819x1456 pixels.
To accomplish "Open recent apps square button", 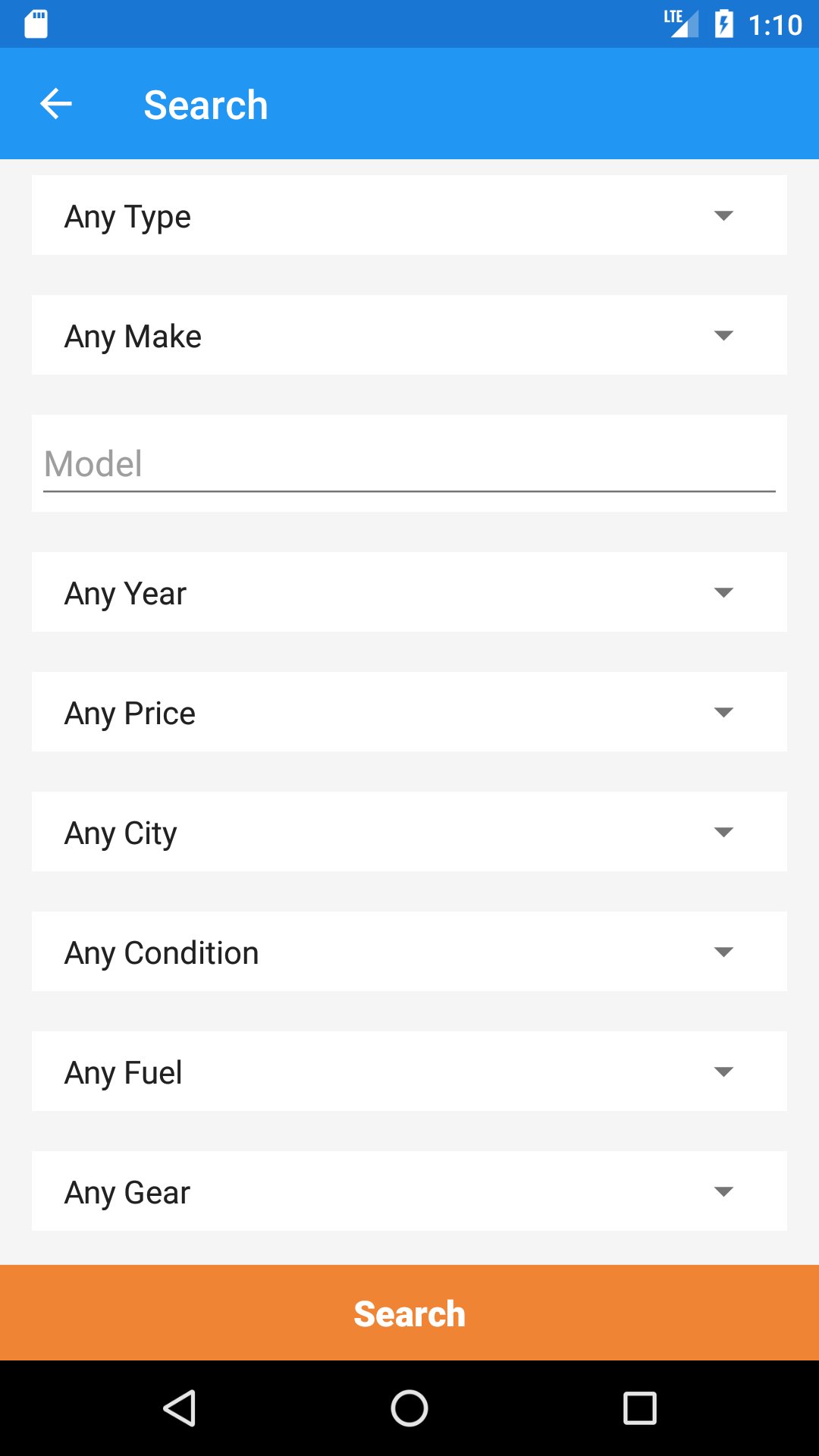I will 639,1408.
